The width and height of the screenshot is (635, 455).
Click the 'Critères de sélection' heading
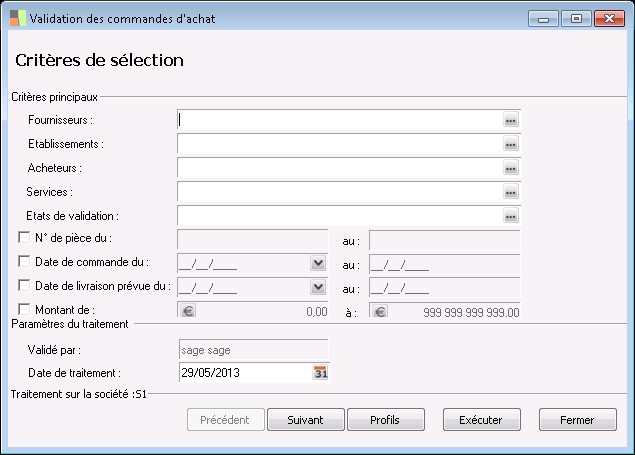tap(100, 60)
